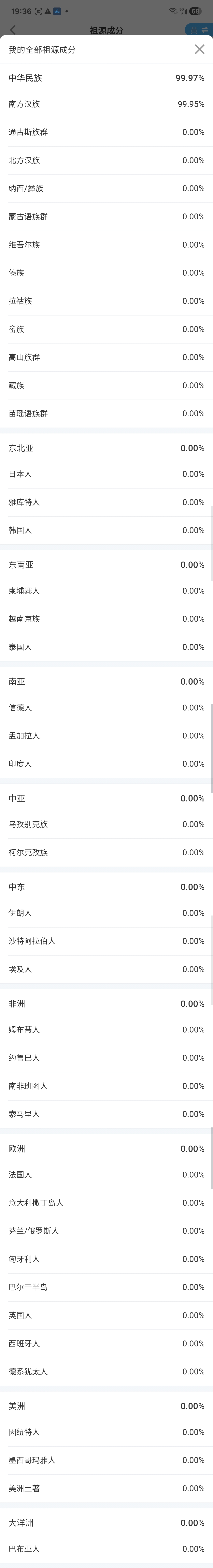Select the 意大利撒丁岛人 row

[x=106, y=1203]
